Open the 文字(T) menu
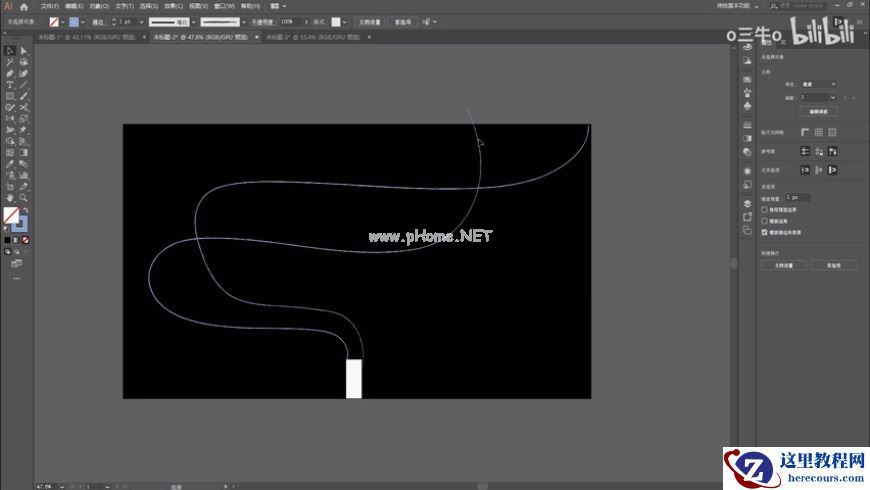 click(x=124, y=6)
